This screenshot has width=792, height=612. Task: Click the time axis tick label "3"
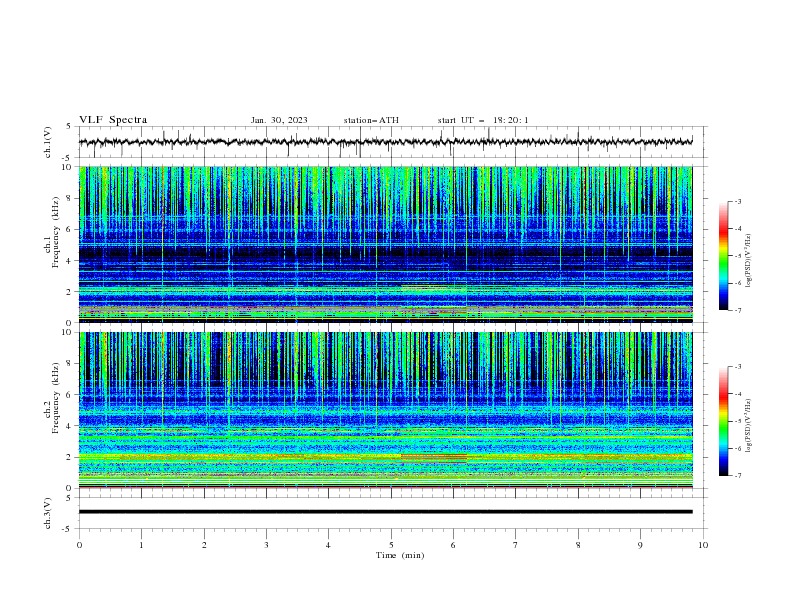tap(266, 545)
